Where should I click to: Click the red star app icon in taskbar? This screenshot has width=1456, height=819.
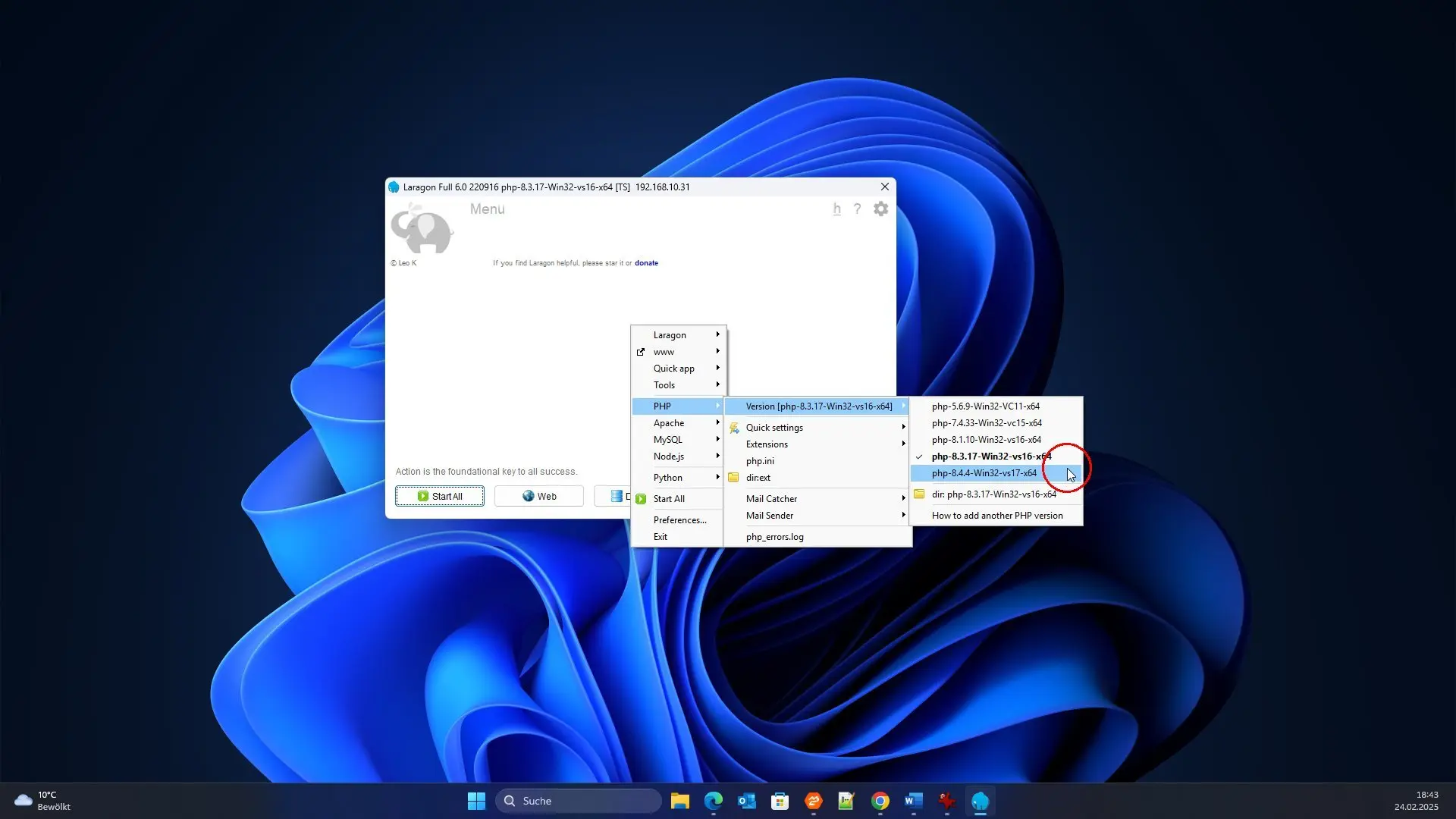(x=946, y=801)
